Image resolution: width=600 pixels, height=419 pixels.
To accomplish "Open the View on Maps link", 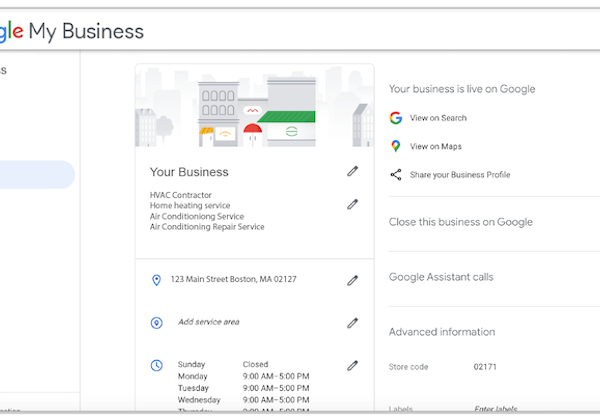I will 435,147.
